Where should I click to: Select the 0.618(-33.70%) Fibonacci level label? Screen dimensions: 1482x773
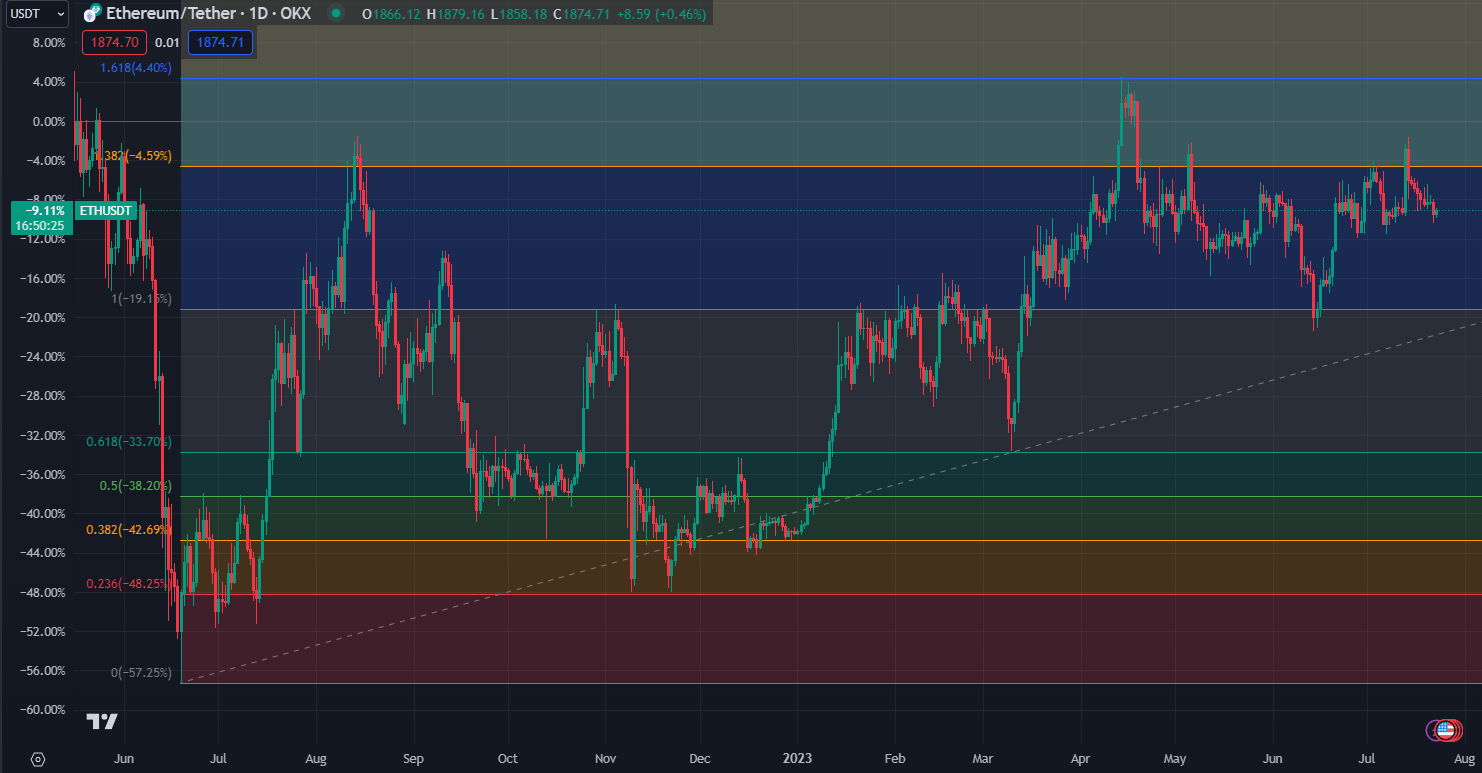point(128,442)
